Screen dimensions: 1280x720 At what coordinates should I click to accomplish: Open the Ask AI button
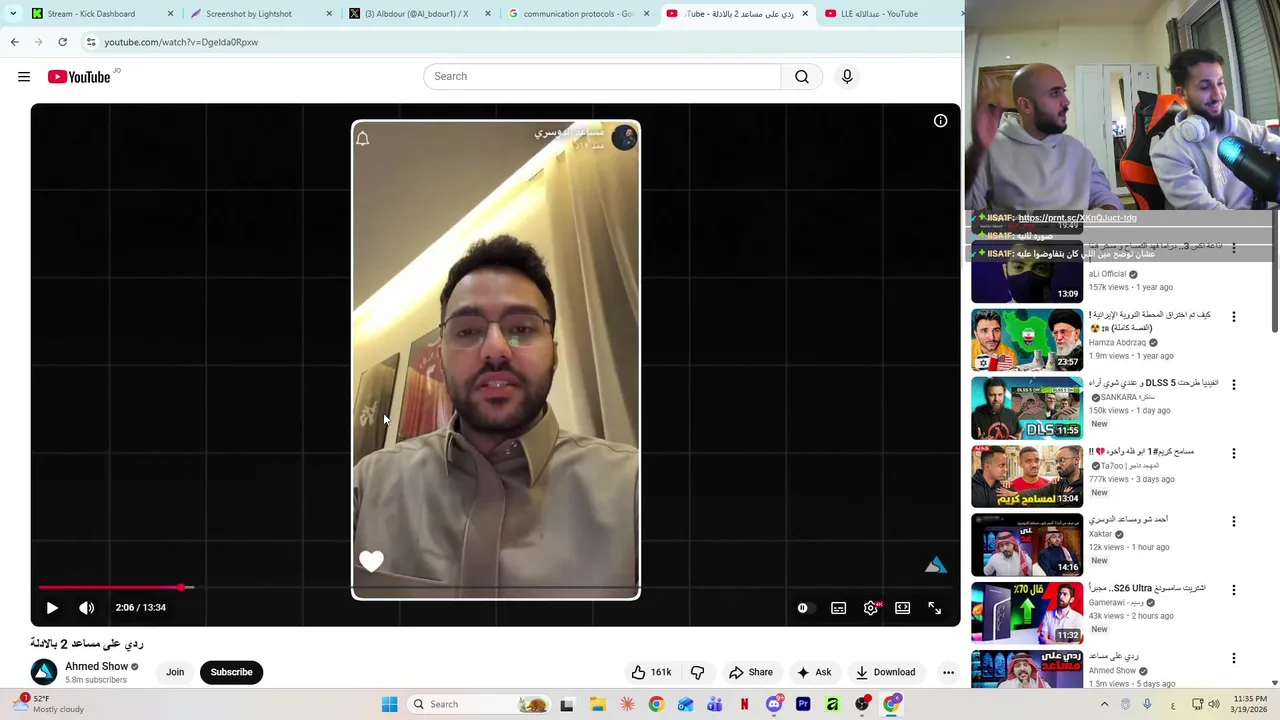point(814,672)
